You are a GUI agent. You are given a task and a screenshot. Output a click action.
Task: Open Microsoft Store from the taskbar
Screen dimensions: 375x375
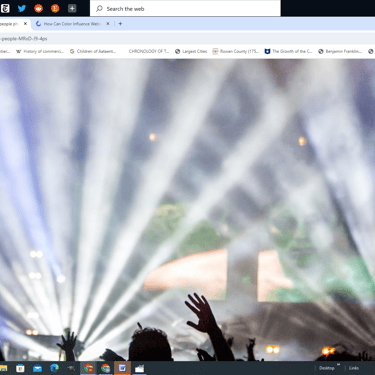20,368
